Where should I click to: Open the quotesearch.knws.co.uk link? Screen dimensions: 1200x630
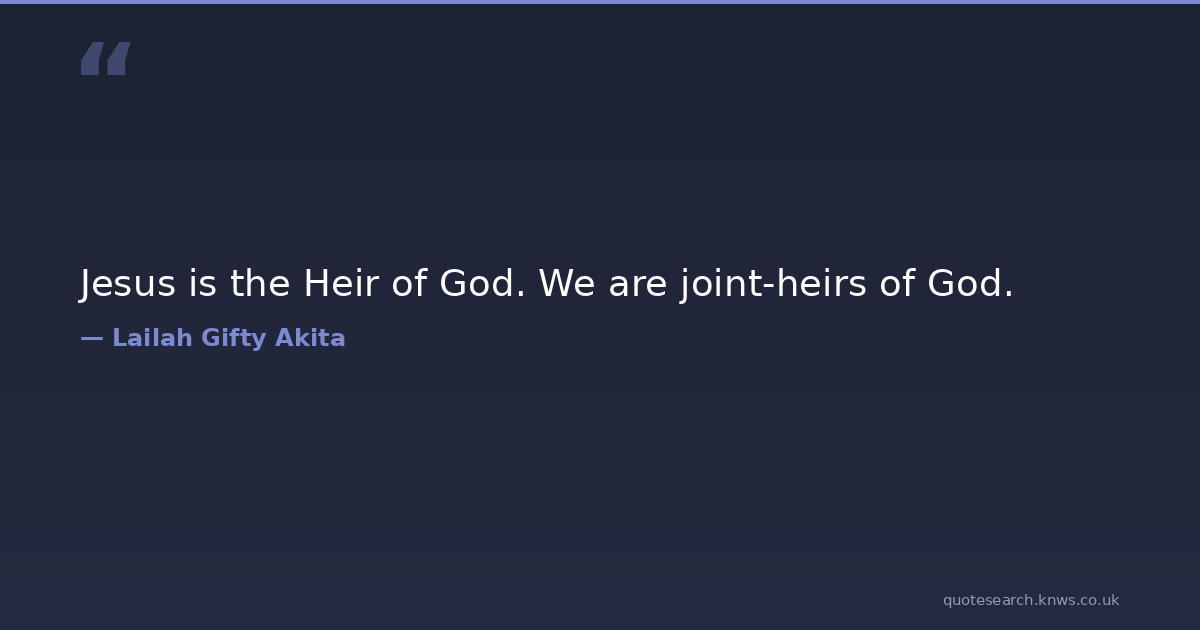pyautogui.click(x=1031, y=600)
